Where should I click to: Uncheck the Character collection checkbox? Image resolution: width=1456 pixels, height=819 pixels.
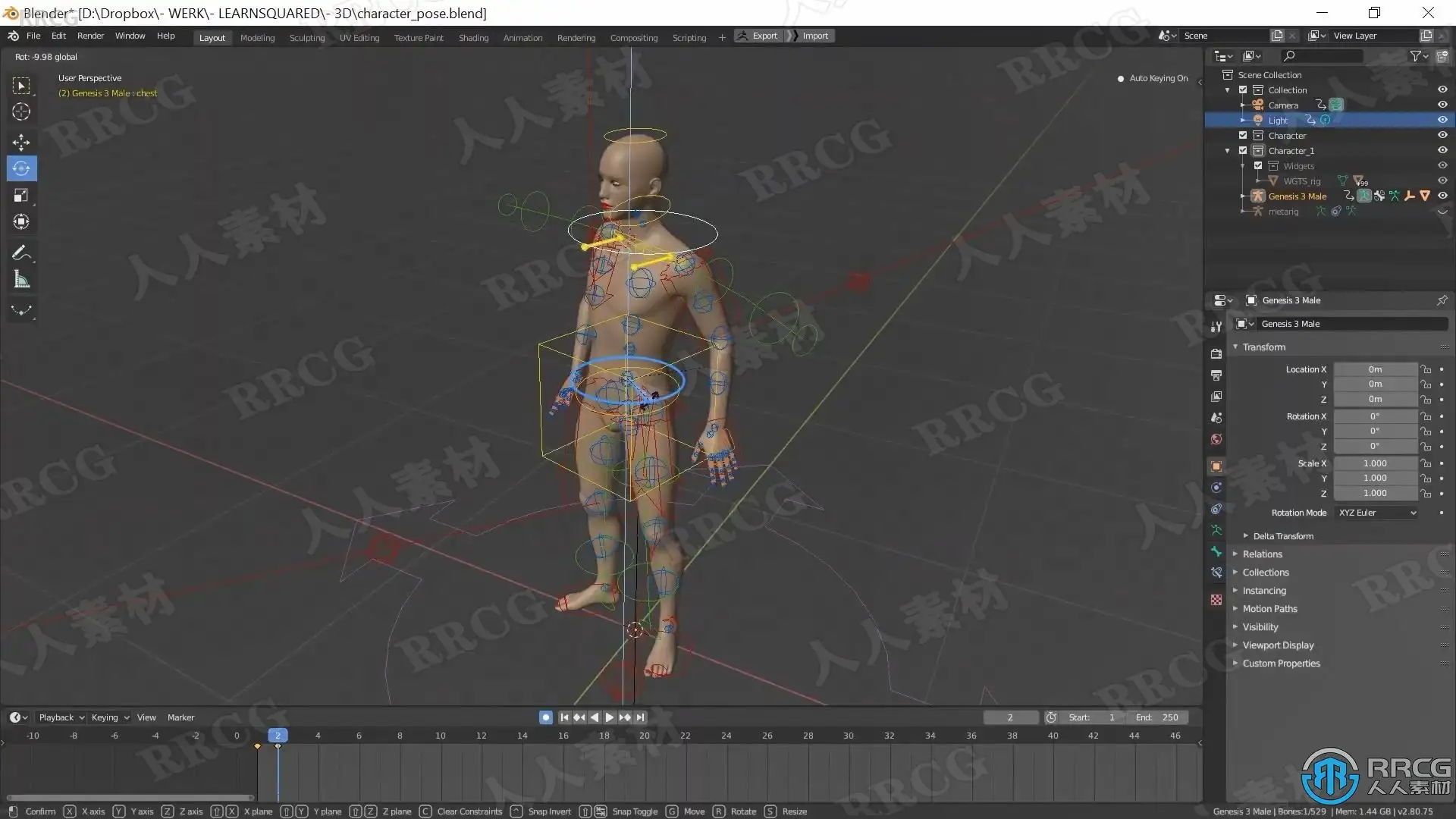tap(1243, 135)
